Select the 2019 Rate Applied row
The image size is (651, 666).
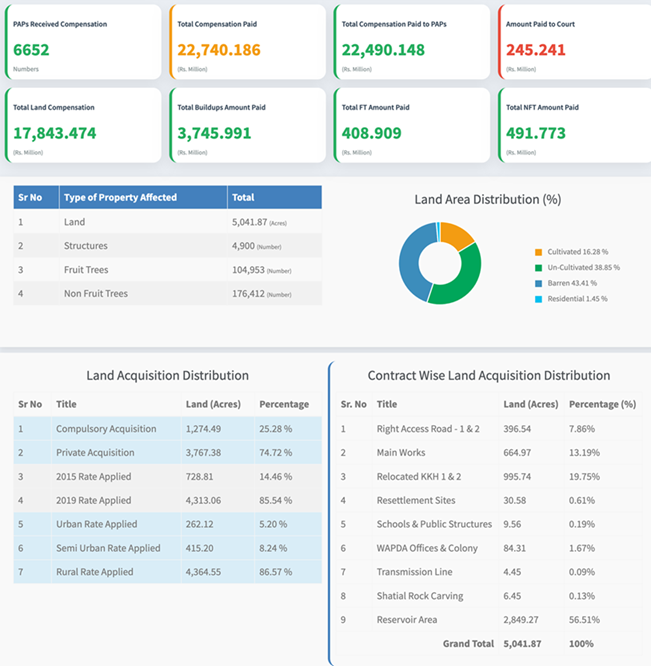(167, 500)
